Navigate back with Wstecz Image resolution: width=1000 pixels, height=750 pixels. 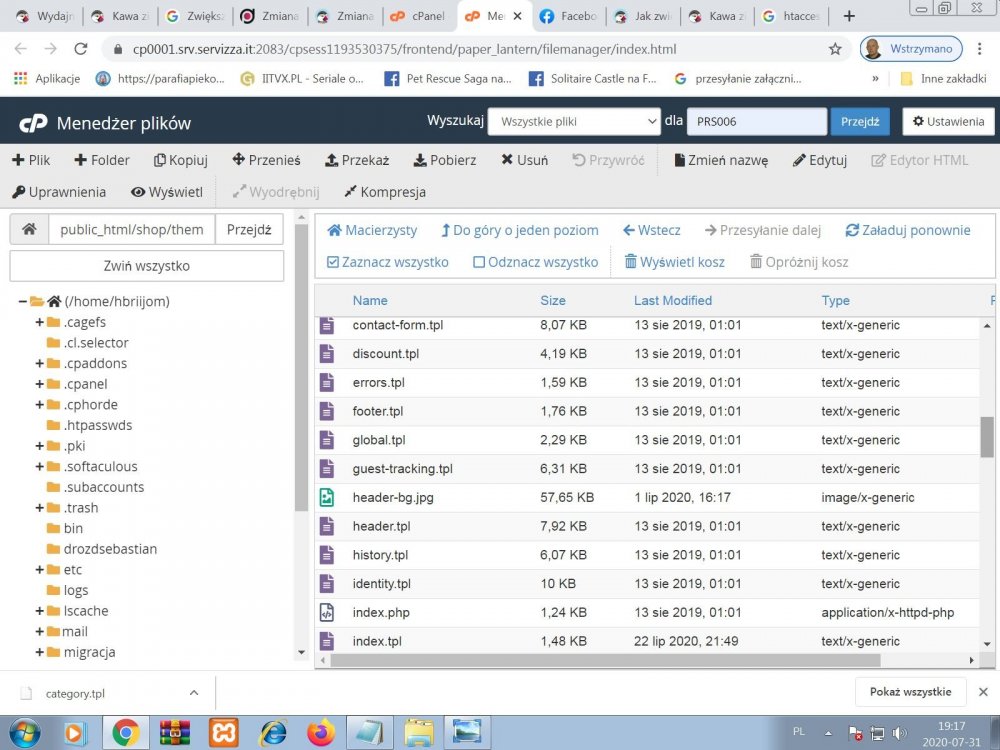(652, 230)
